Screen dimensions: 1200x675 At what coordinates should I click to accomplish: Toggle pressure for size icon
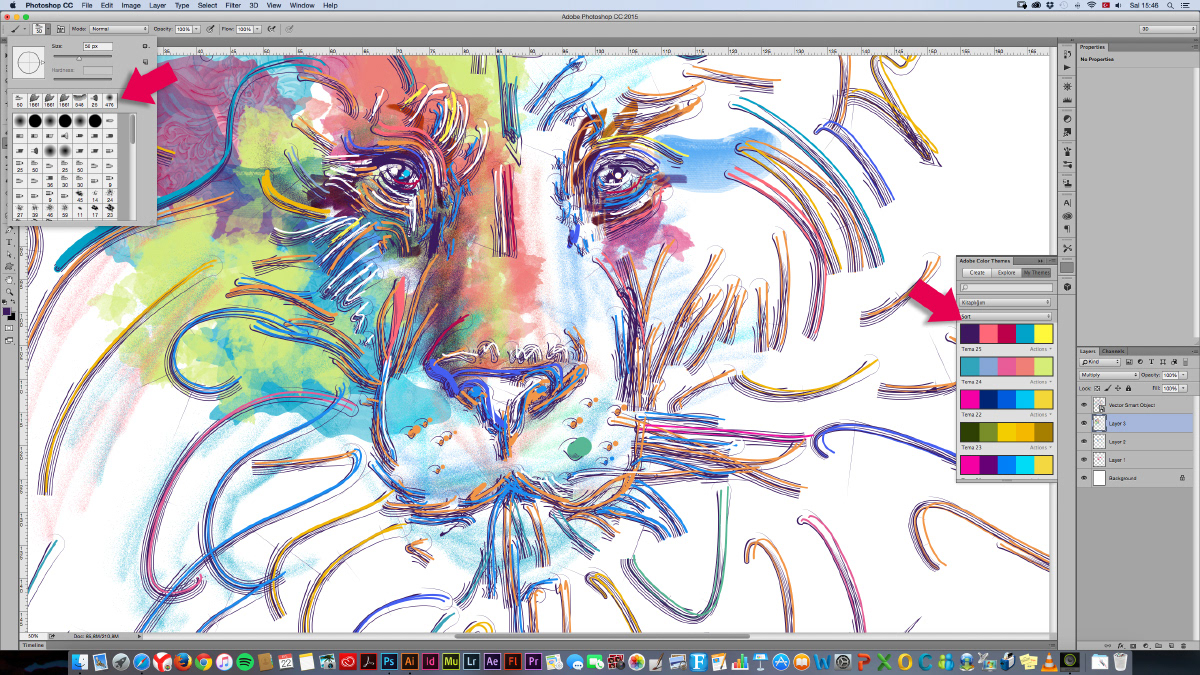coord(289,29)
